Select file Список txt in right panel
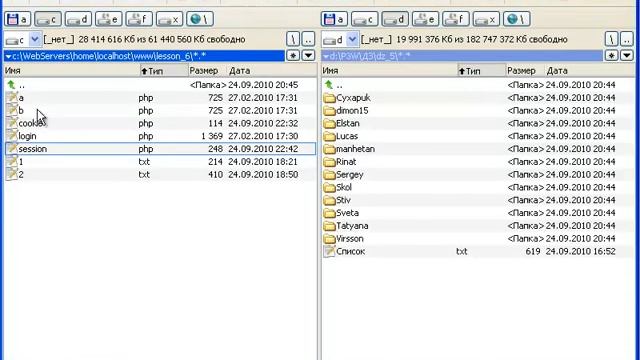The image size is (640, 360). [478, 251]
